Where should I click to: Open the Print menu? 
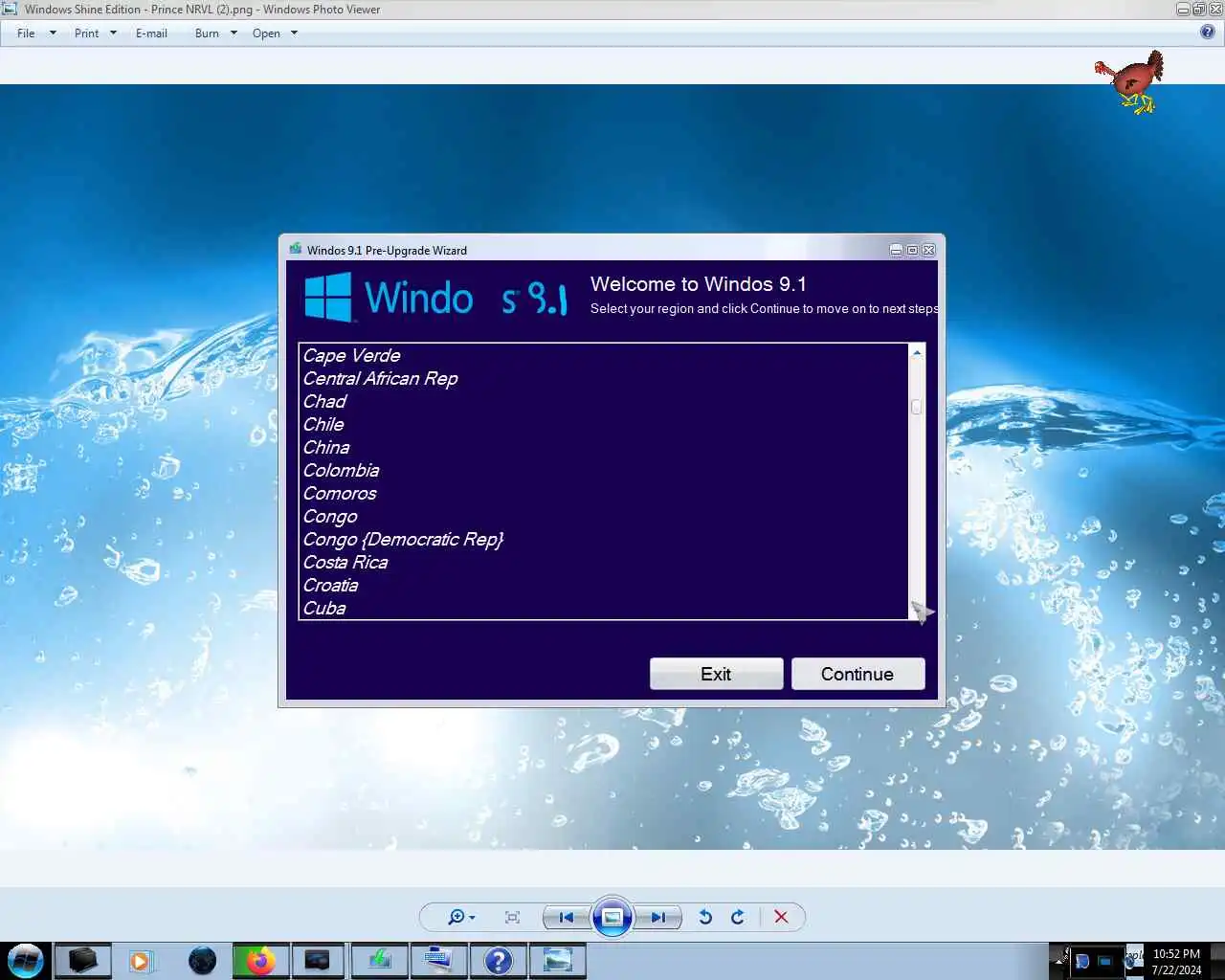(86, 33)
